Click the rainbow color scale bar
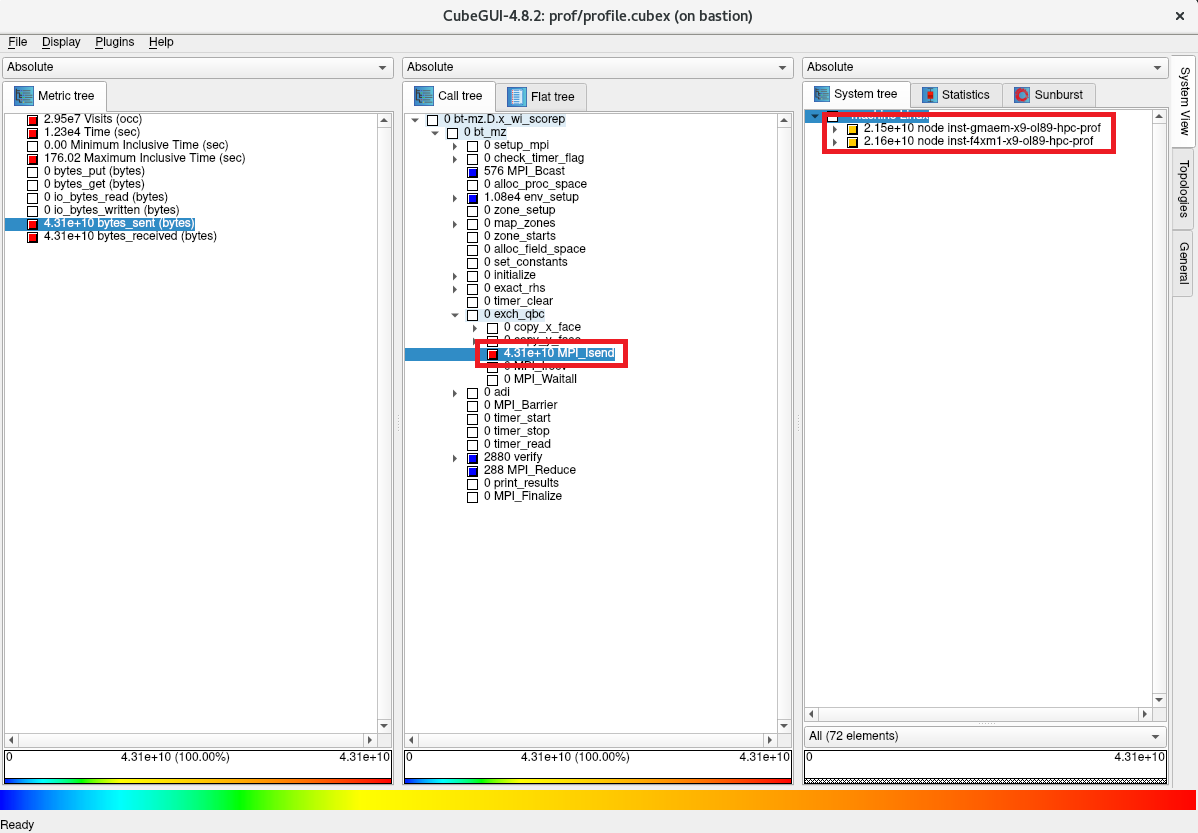Image resolution: width=1198 pixels, height=833 pixels. 598,800
